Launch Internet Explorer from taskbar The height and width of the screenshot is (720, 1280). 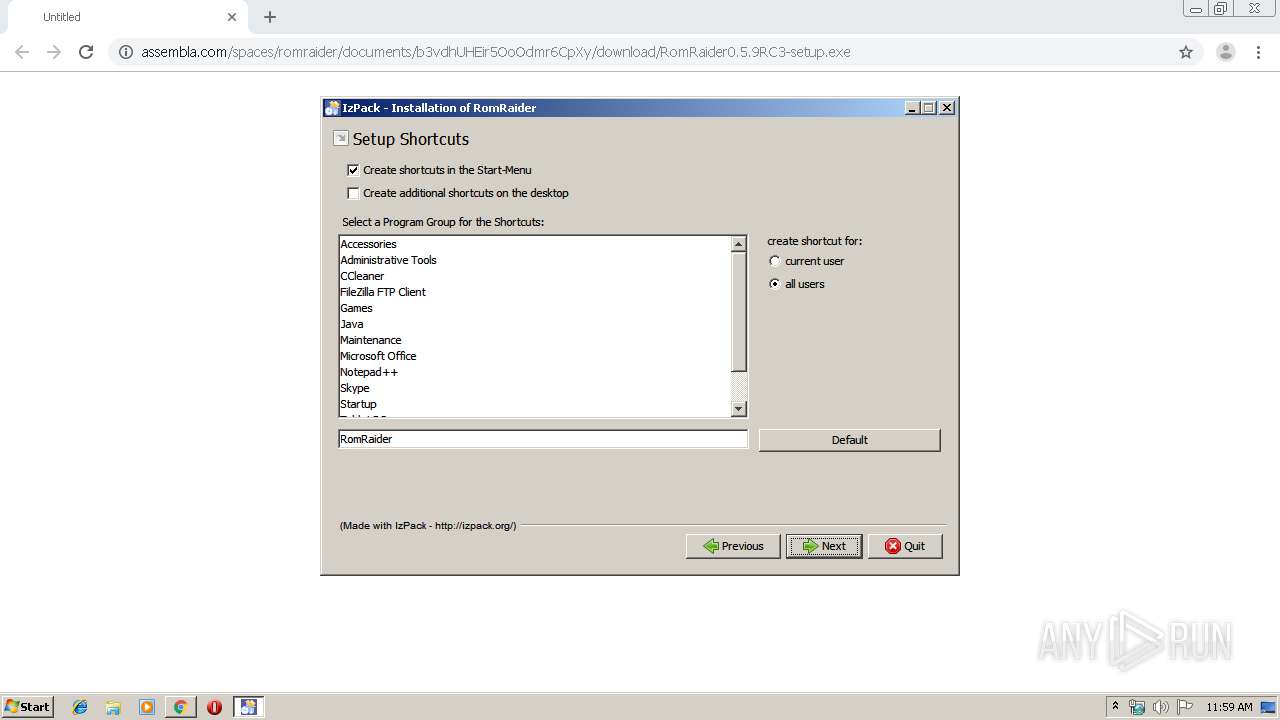pyautogui.click(x=80, y=707)
